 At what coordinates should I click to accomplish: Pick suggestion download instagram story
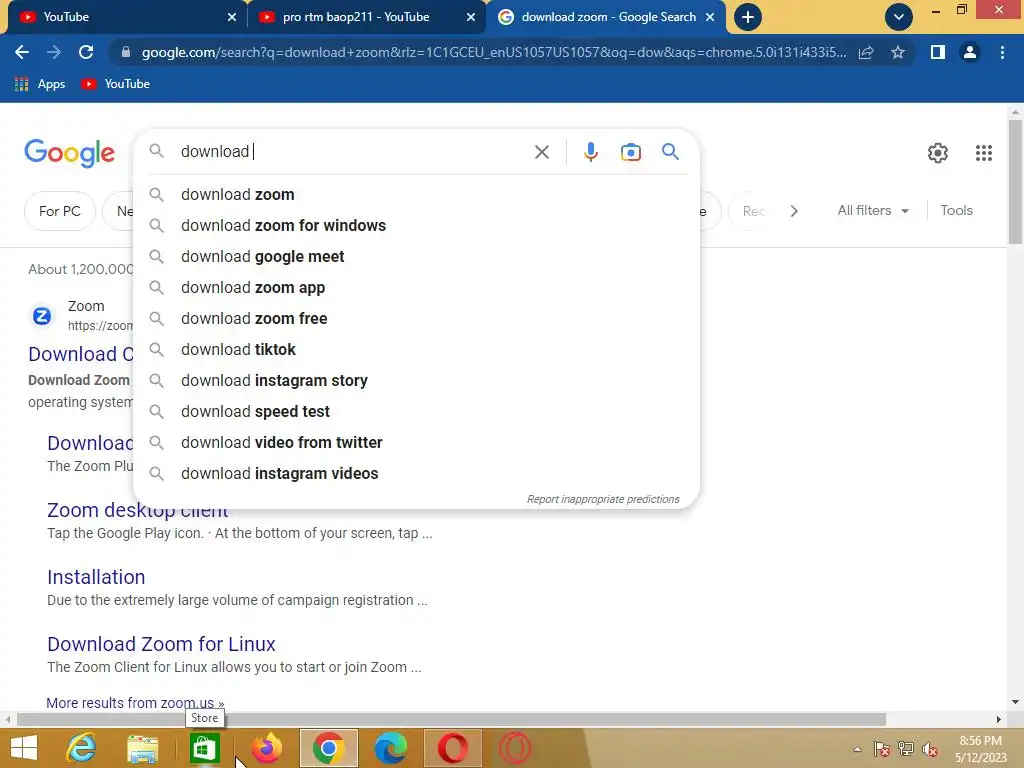[x=416, y=381]
